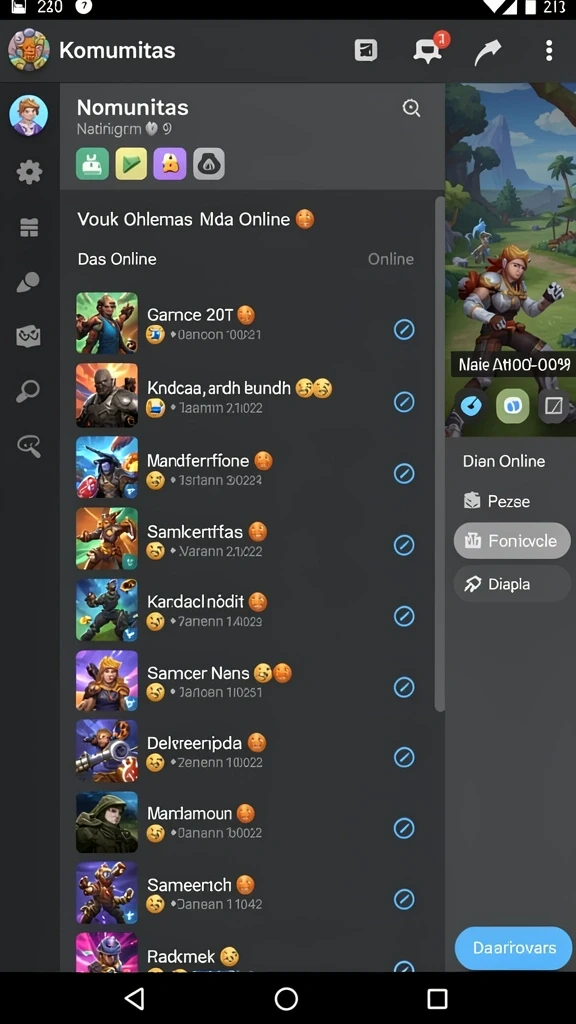Tap the Das Online label
Image resolution: width=576 pixels, height=1024 pixels.
click(117, 259)
